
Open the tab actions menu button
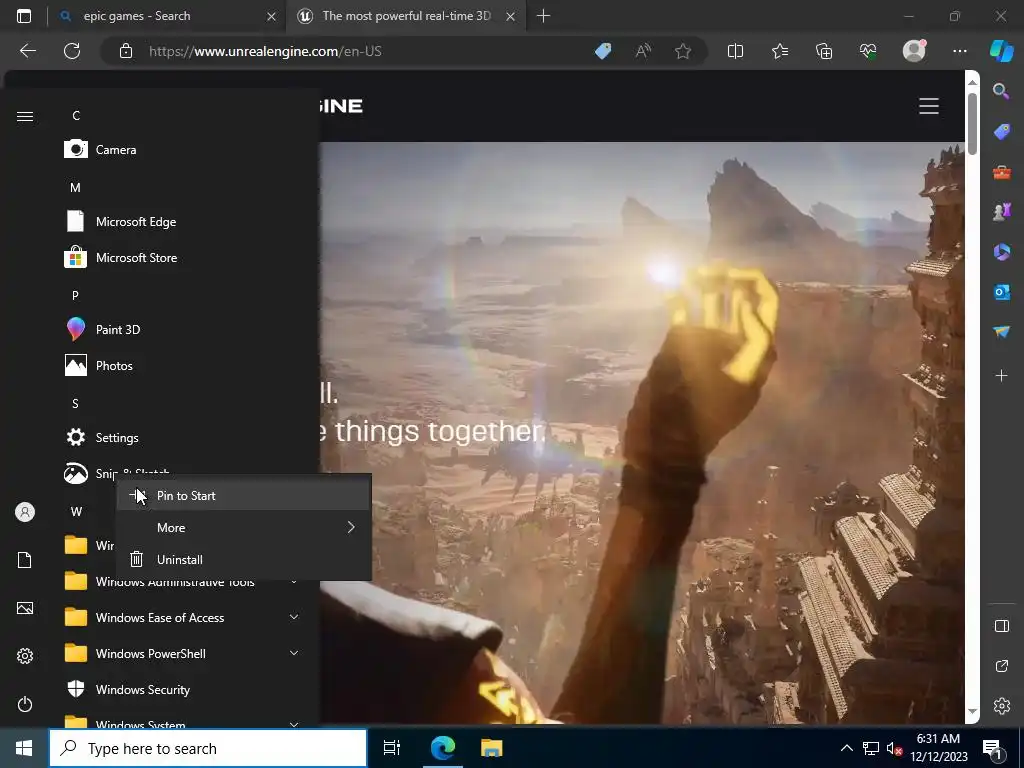click(x=24, y=16)
